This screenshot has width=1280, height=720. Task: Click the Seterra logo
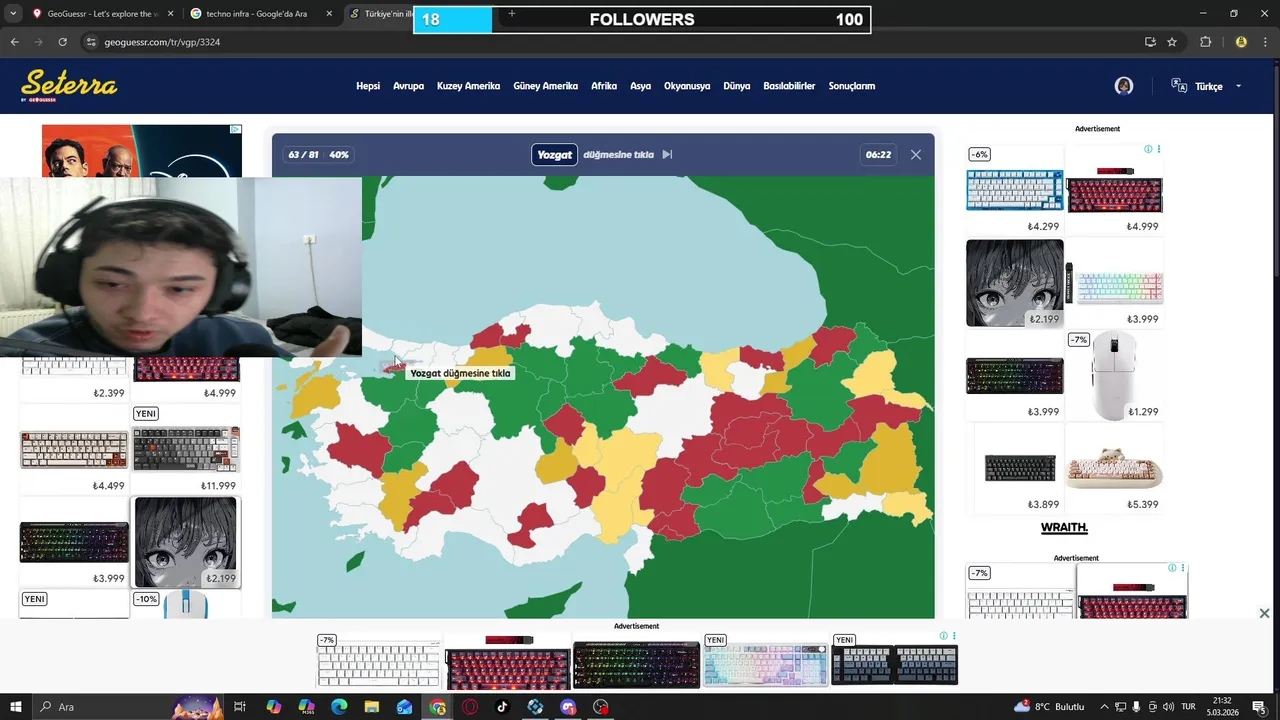coord(69,85)
